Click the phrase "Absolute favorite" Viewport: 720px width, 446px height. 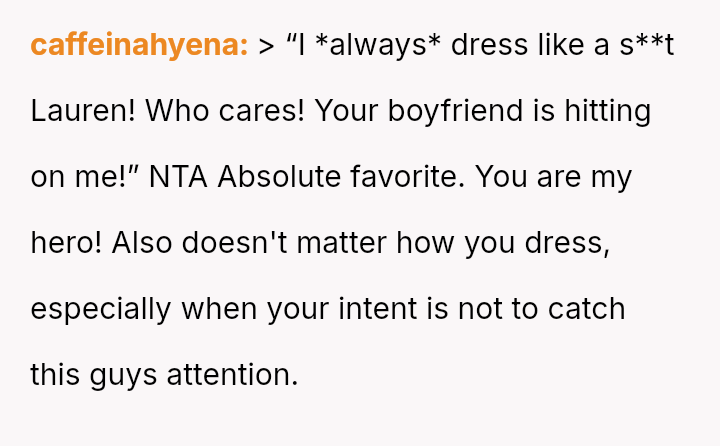coord(340,177)
